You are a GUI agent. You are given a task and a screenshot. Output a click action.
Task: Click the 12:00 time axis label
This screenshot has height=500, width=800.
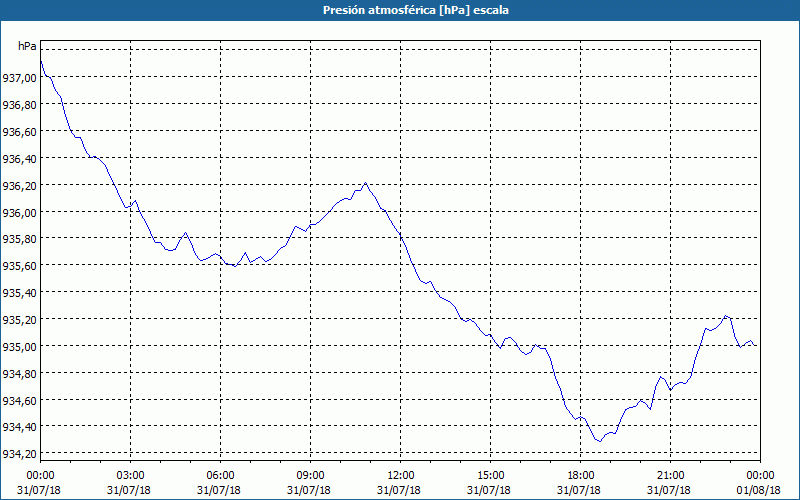401,476
